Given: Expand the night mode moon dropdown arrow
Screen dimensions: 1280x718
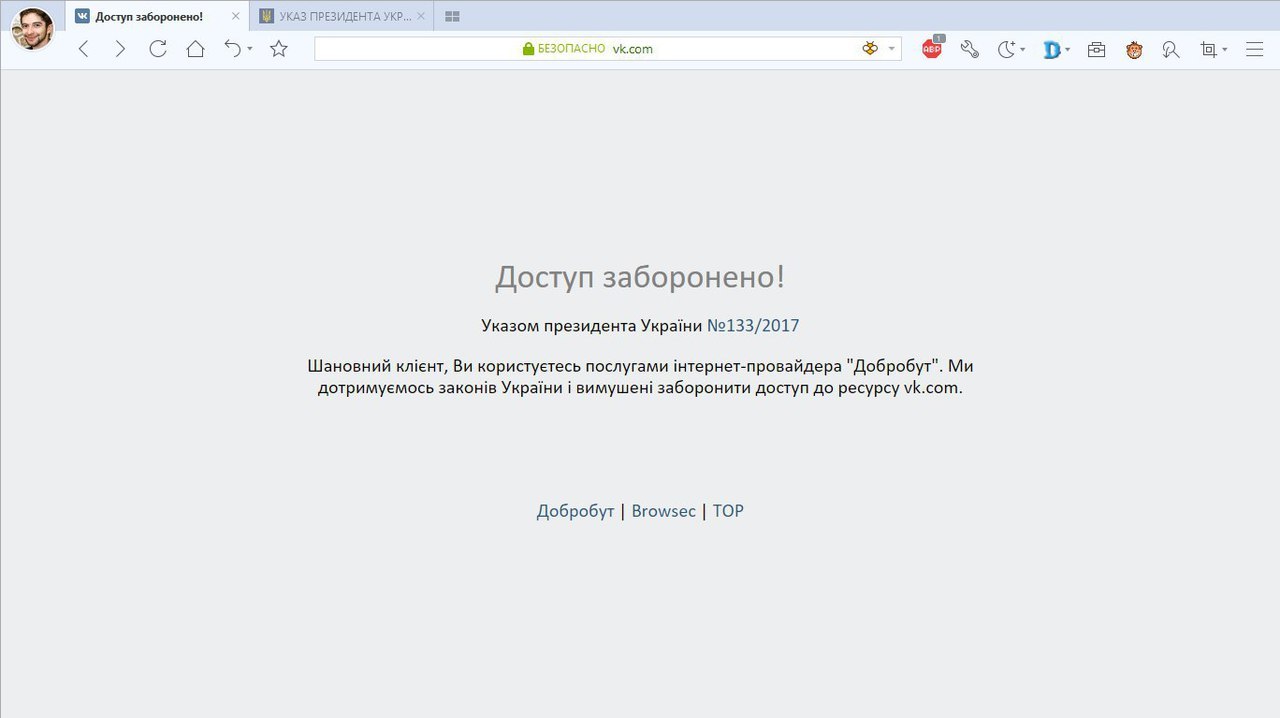Looking at the screenshot, I should (1023, 49).
